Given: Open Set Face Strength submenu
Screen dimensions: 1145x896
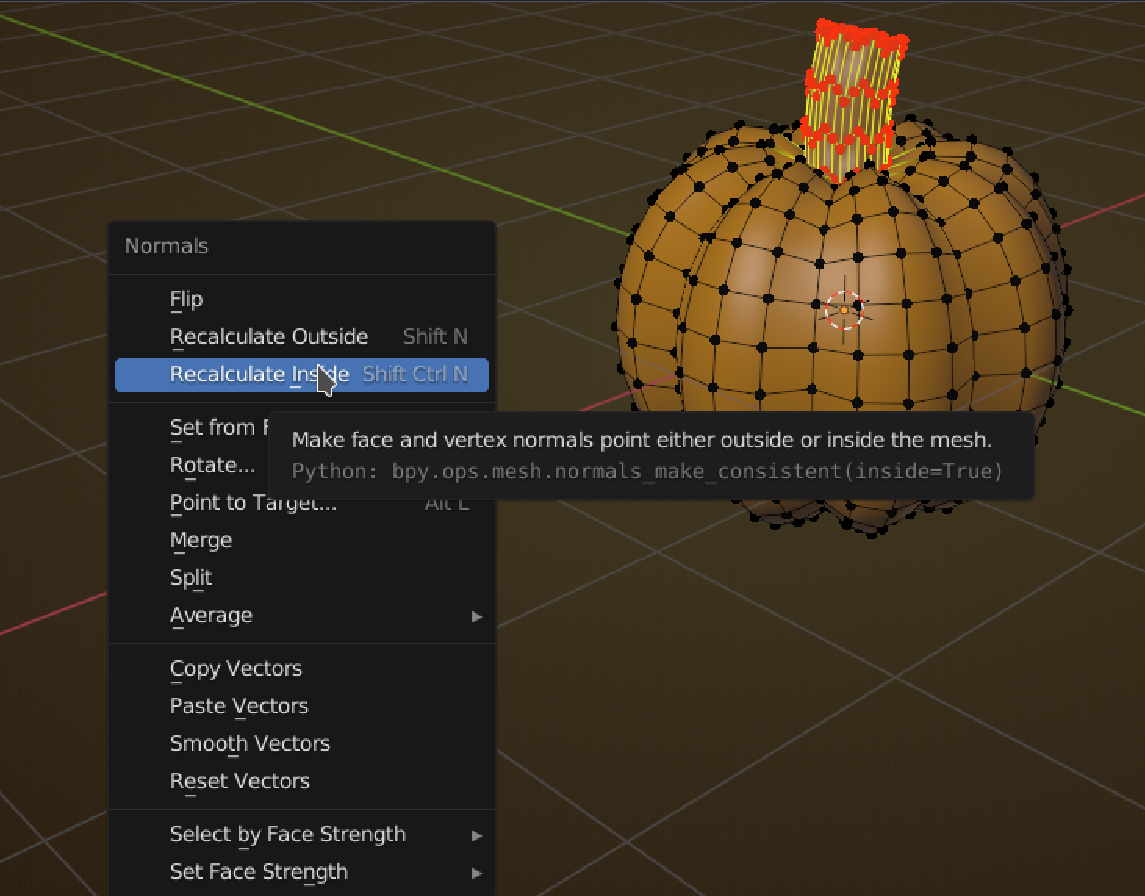Looking at the screenshot, I should (x=302, y=872).
